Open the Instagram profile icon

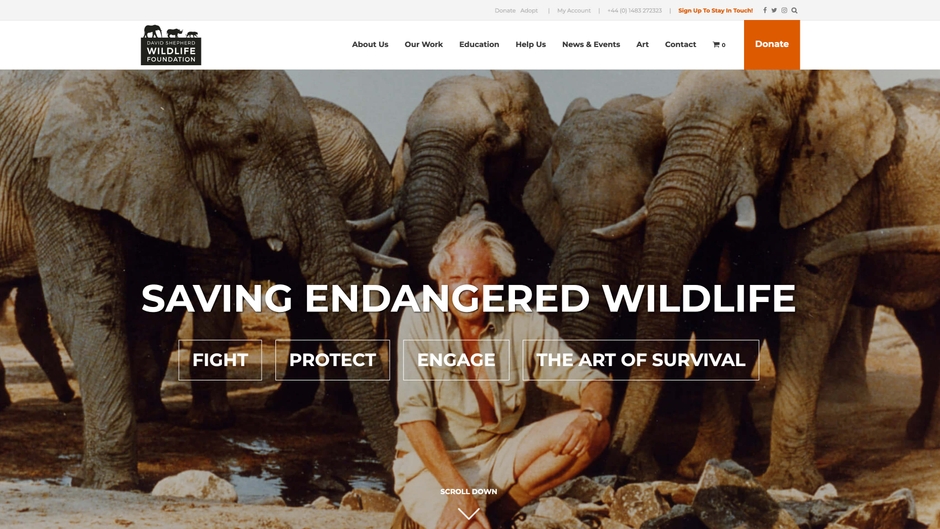tap(784, 10)
